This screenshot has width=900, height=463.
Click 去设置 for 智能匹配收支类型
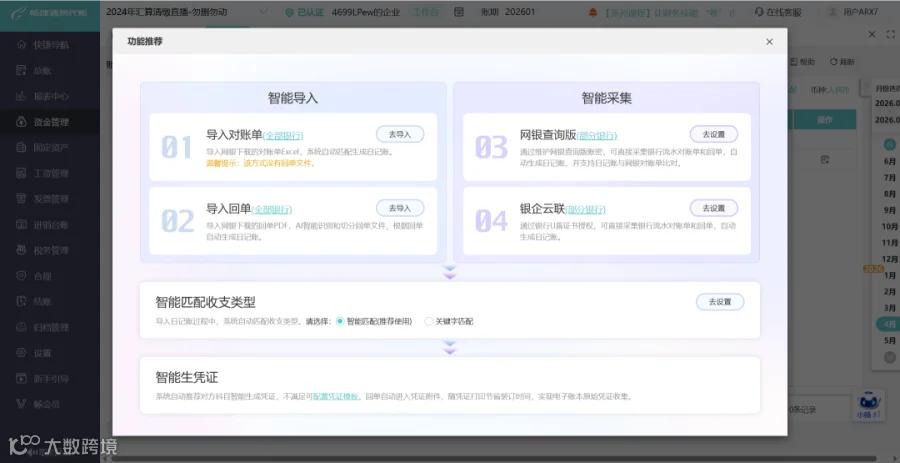(720, 302)
